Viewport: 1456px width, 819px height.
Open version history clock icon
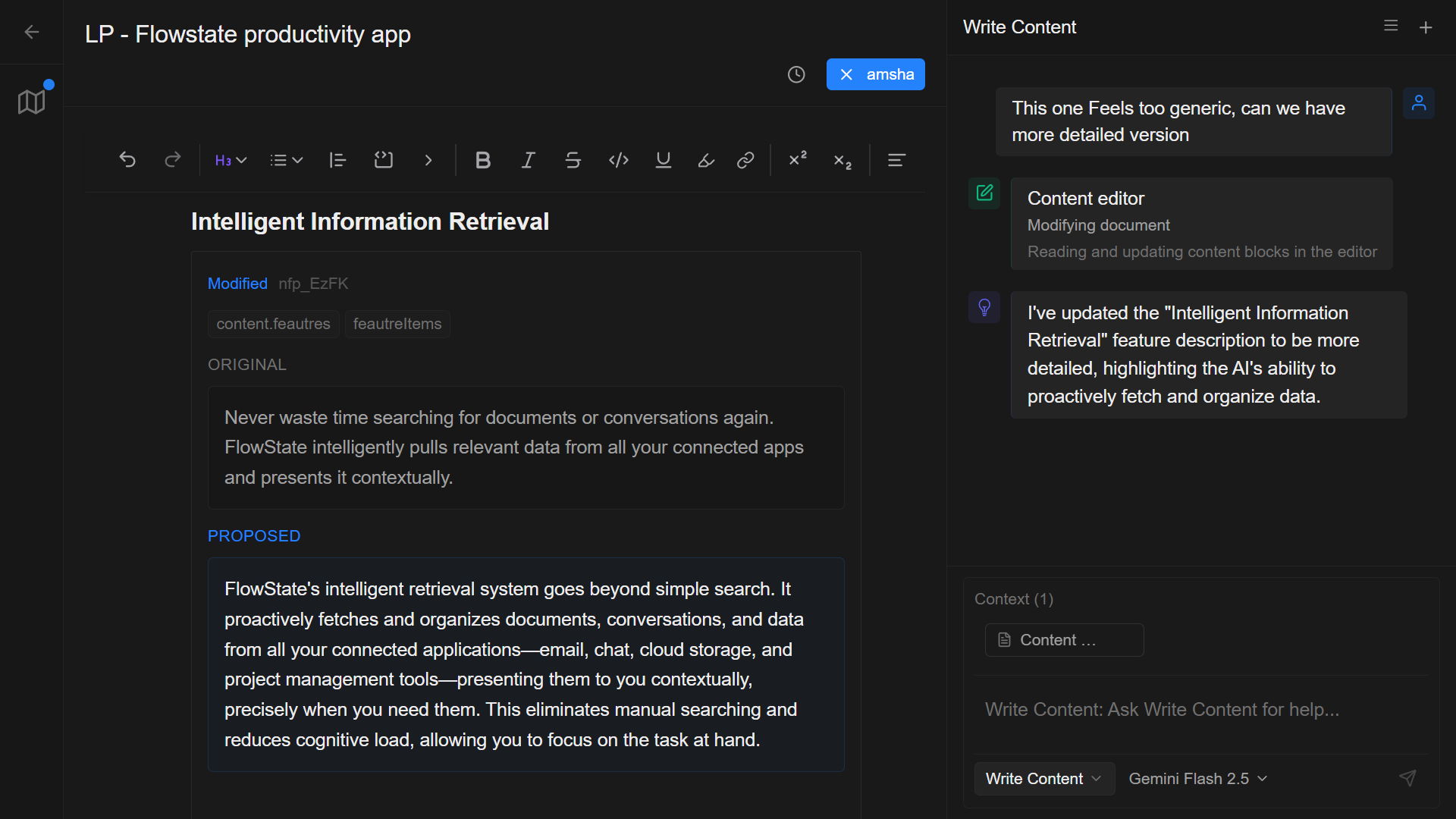[796, 74]
